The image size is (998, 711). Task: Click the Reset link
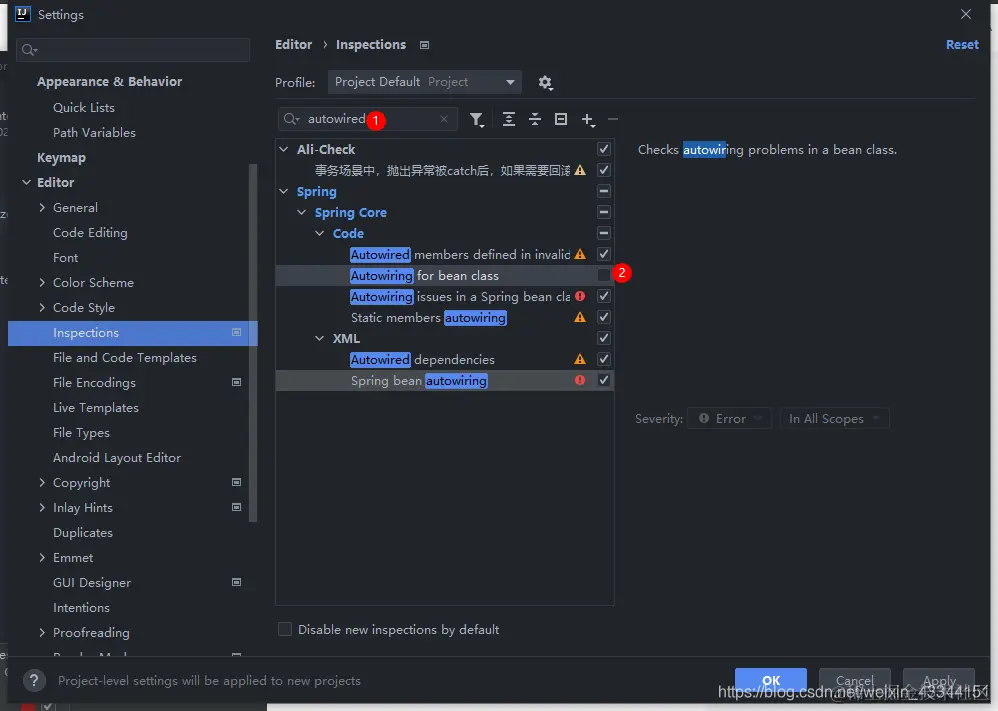(x=962, y=45)
